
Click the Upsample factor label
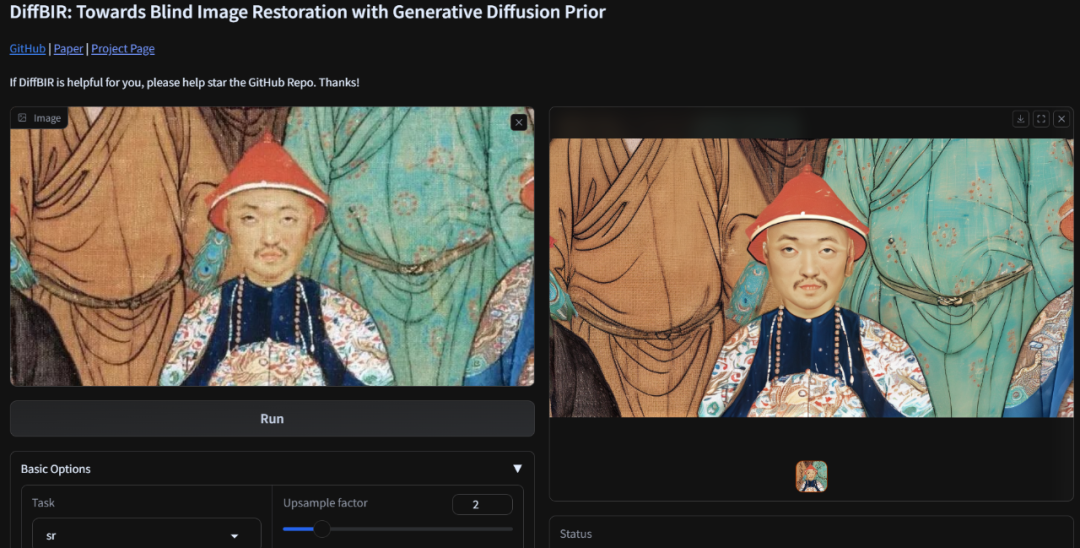coord(325,503)
